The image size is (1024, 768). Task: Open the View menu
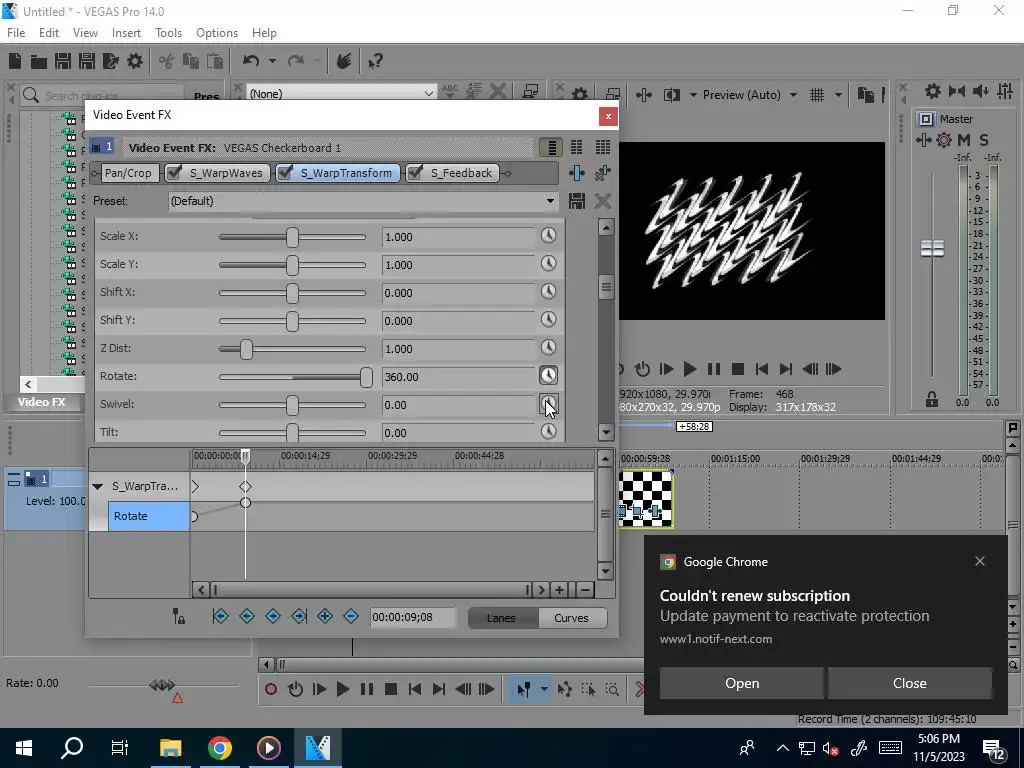coord(86,33)
